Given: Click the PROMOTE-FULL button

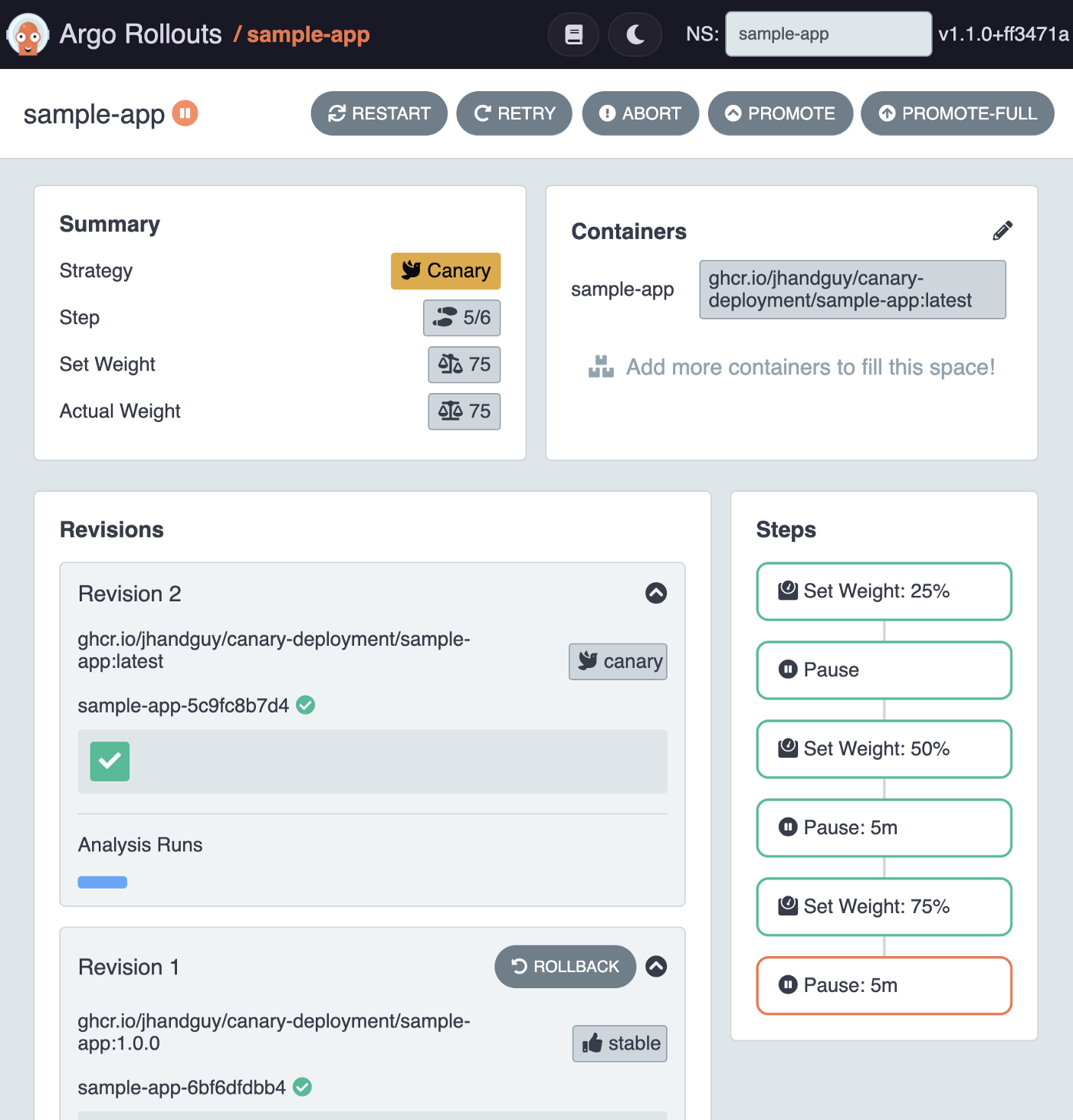Looking at the screenshot, I should [958, 113].
